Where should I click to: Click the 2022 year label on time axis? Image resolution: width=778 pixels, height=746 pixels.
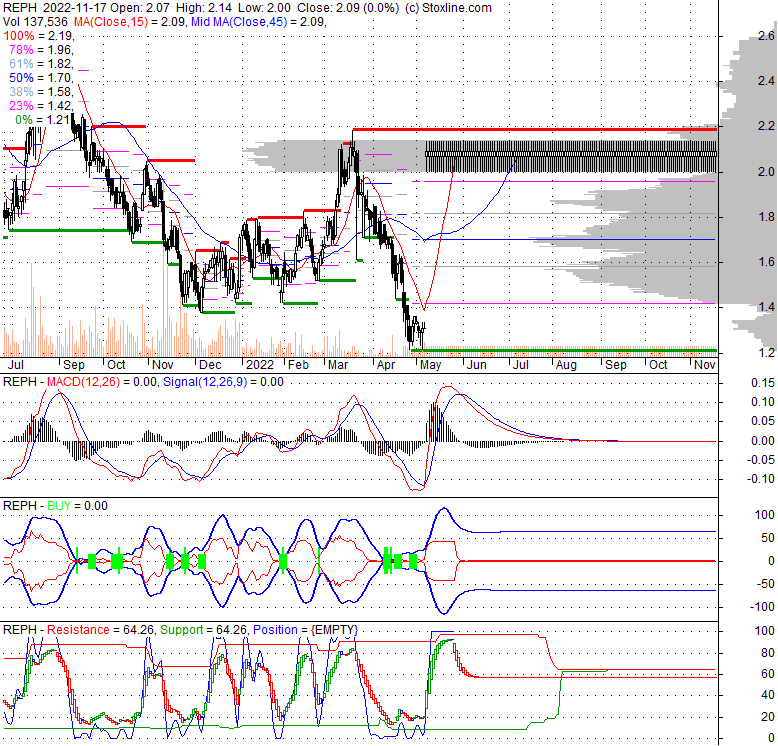point(260,365)
